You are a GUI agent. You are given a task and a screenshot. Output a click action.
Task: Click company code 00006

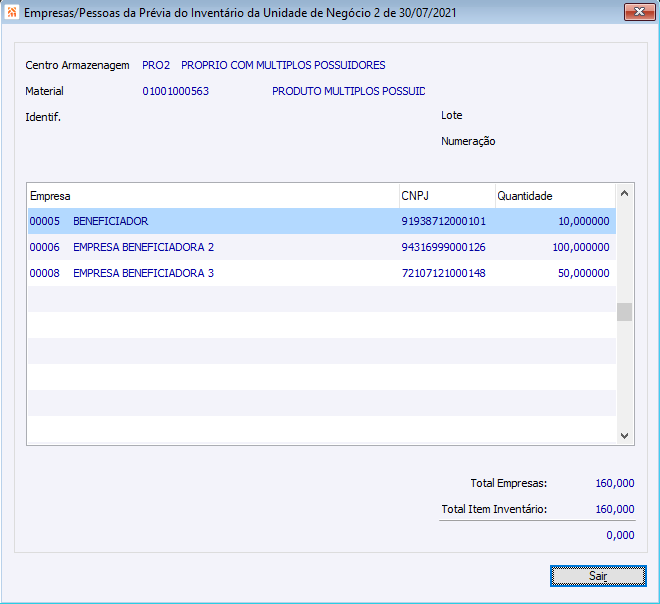coord(45,247)
